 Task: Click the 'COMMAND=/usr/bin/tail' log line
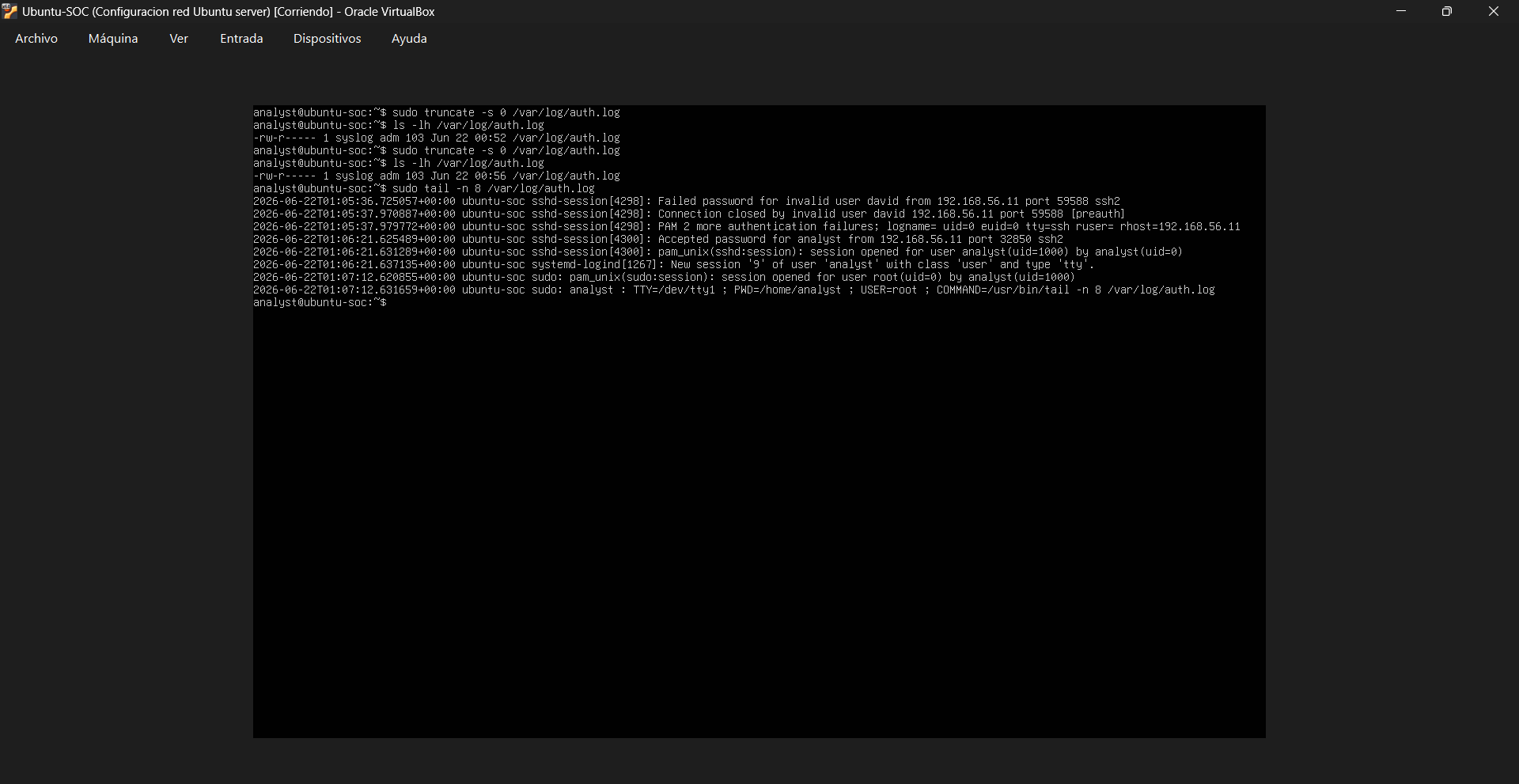[734, 290]
